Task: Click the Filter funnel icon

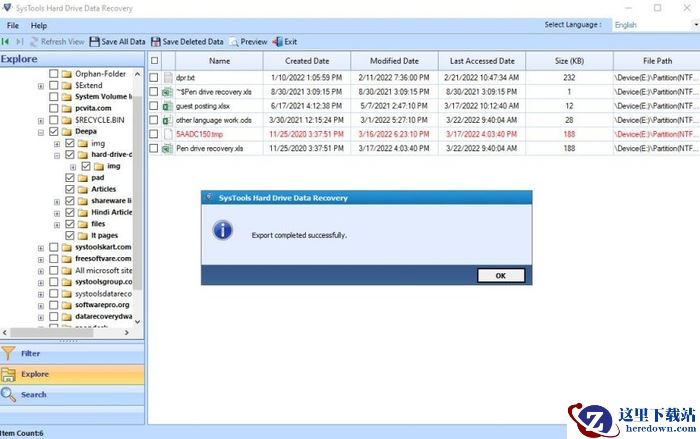Action: click(x=8, y=353)
